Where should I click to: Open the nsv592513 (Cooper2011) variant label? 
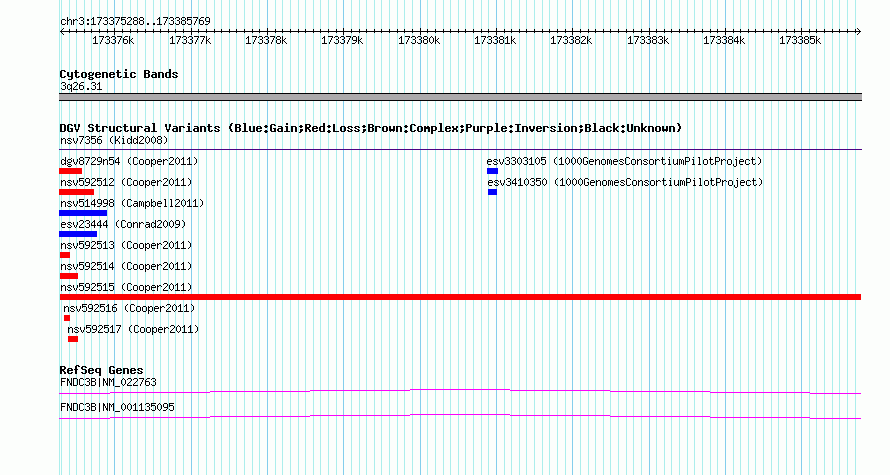126,245
